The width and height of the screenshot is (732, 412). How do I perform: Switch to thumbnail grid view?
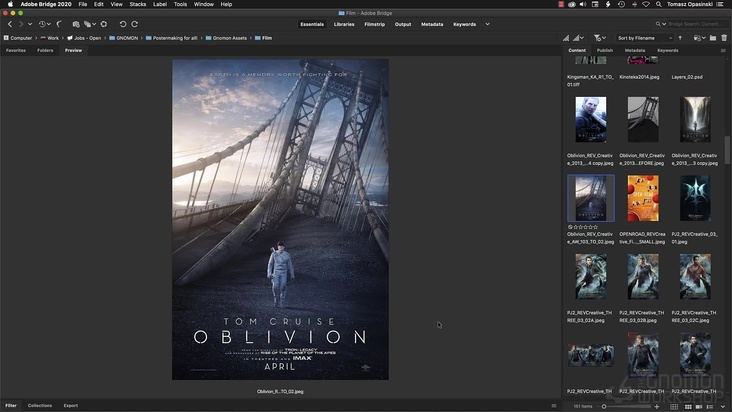pos(688,406)
